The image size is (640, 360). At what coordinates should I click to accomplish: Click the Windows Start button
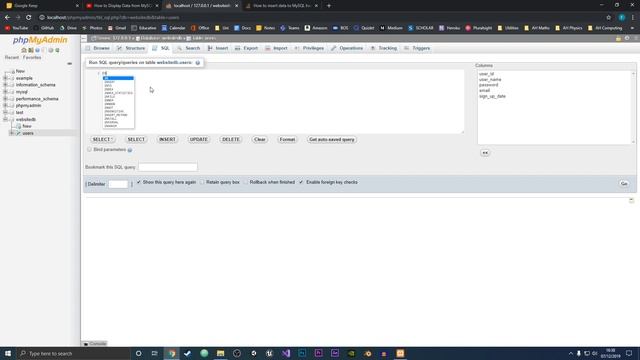point(8,353)
